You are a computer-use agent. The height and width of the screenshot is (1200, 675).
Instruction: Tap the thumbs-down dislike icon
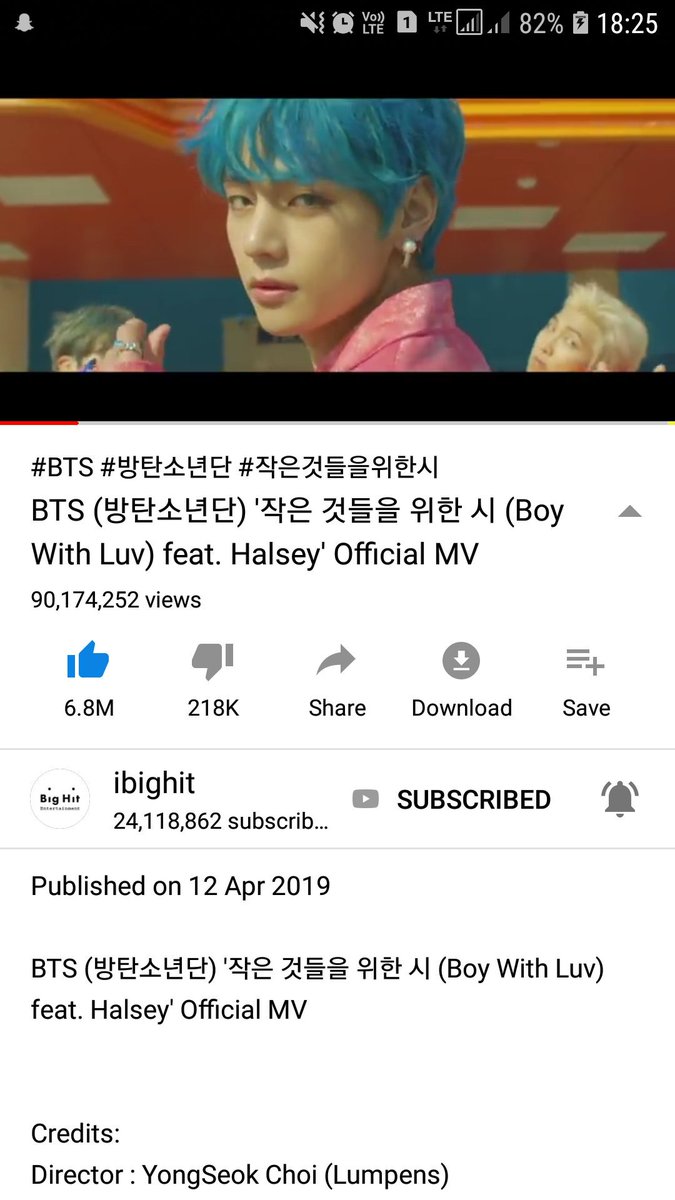212,661
